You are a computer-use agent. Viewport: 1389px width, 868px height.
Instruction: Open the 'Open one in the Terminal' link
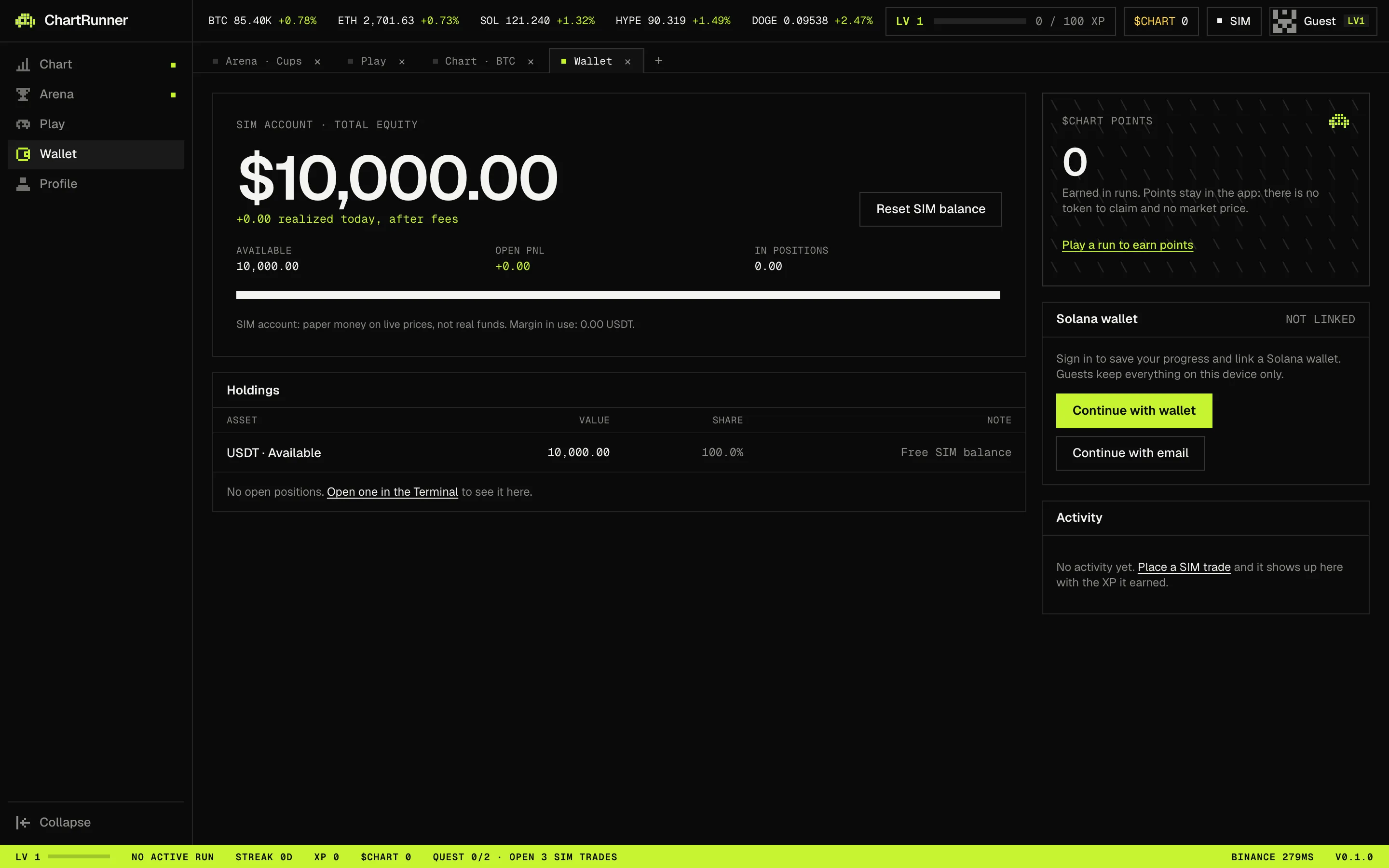click(x=392, y=492)
